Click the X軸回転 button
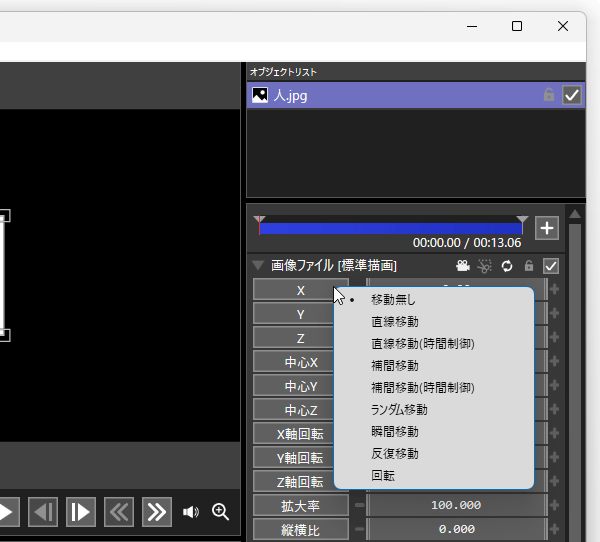Image resolution: width=600 pixels, height=542 pixels. (x=301, y=434)
